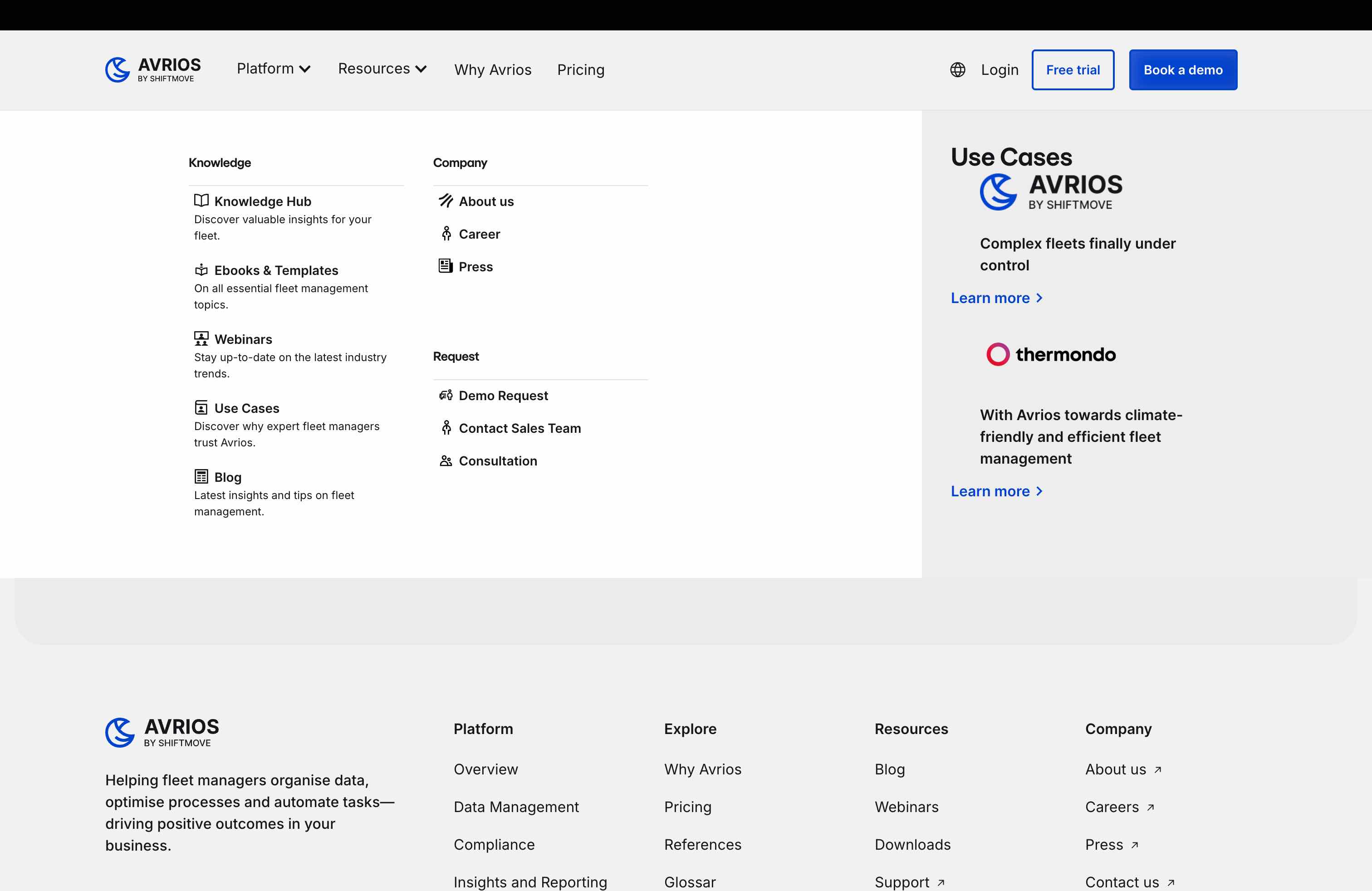Open Why Avrios in top navigation
The width and height of the screenshot is (1372, 891).
click(x=492, y=70)
